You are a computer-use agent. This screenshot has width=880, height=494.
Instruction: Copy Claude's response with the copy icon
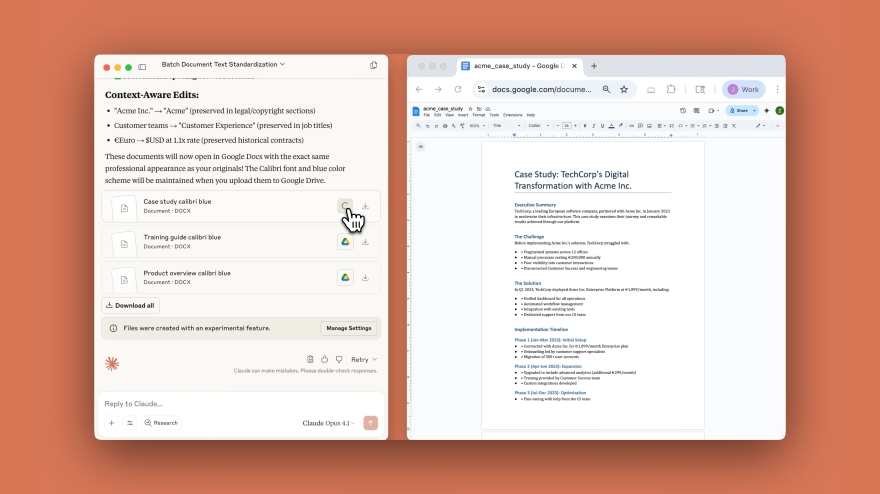(310, 359)
